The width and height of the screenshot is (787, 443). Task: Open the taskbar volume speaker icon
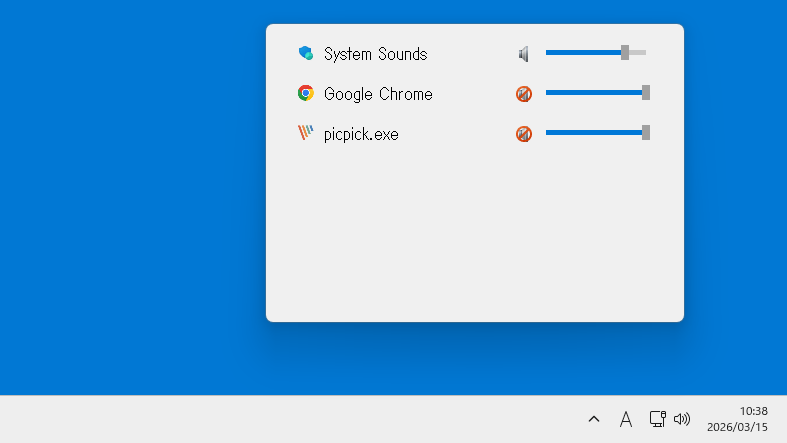tap(682, 419)
